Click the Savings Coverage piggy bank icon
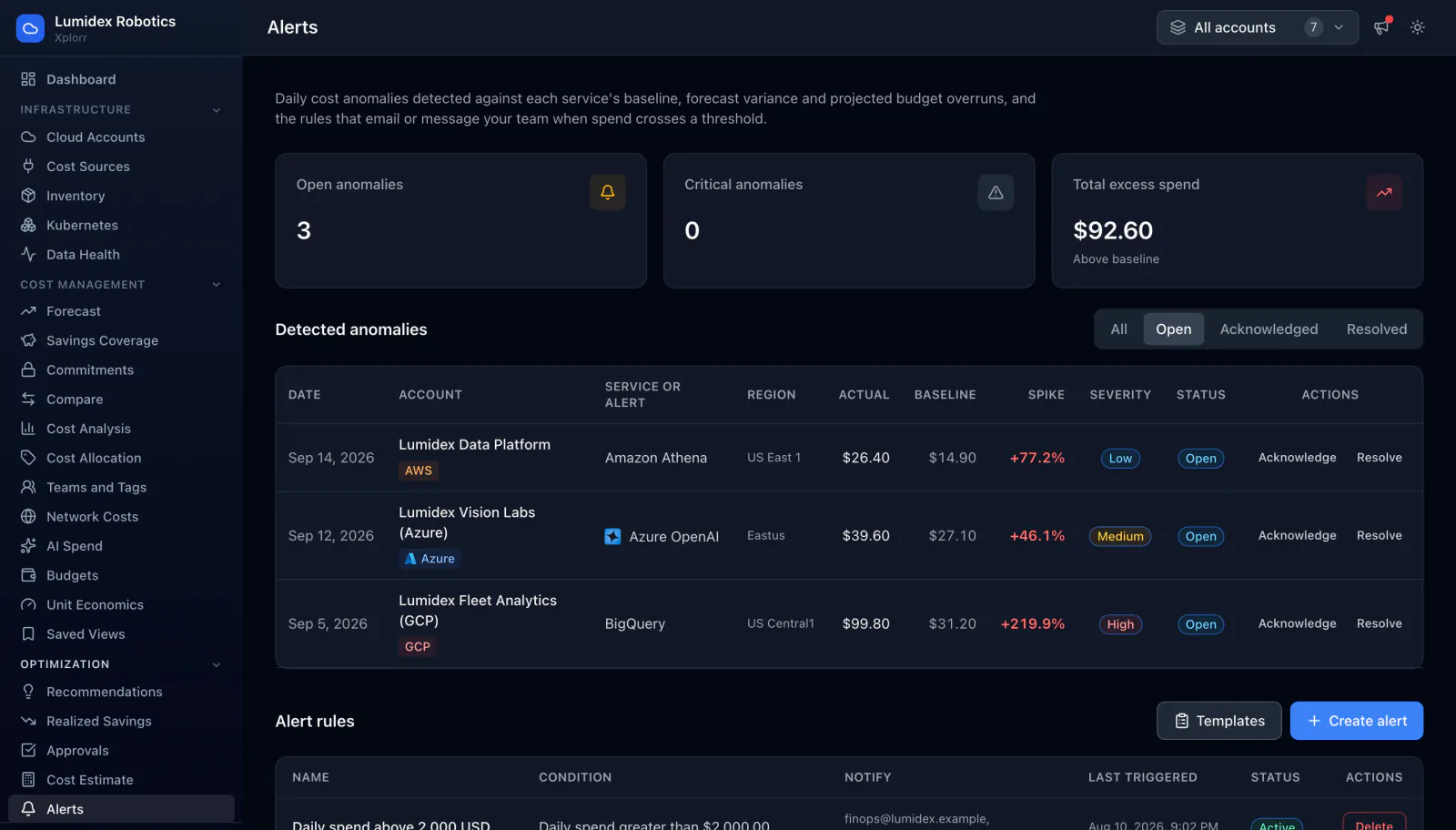 pyautogui.click(x=28, y=340)
